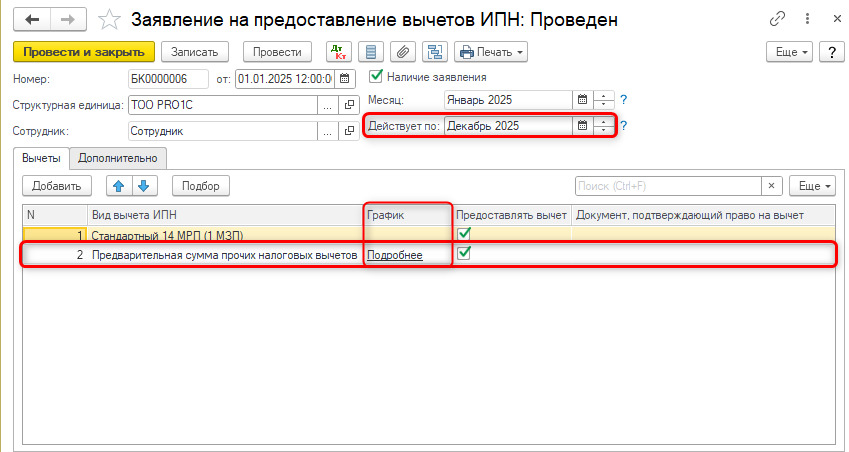Click the date field 01.01.2025
The width and height of the screenshot is (849, 452).
[x=285, y=78]
